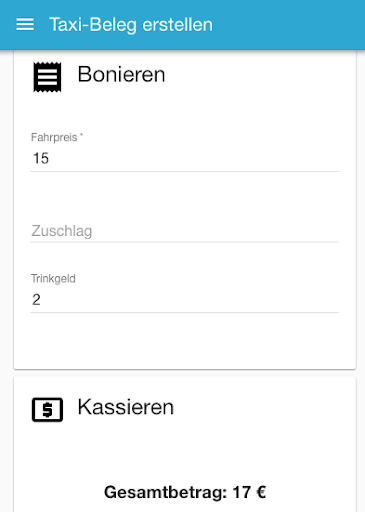365x512 pixels.
Task: Click the underline below Trinkgeld field
Action: (x=185, y=313)
